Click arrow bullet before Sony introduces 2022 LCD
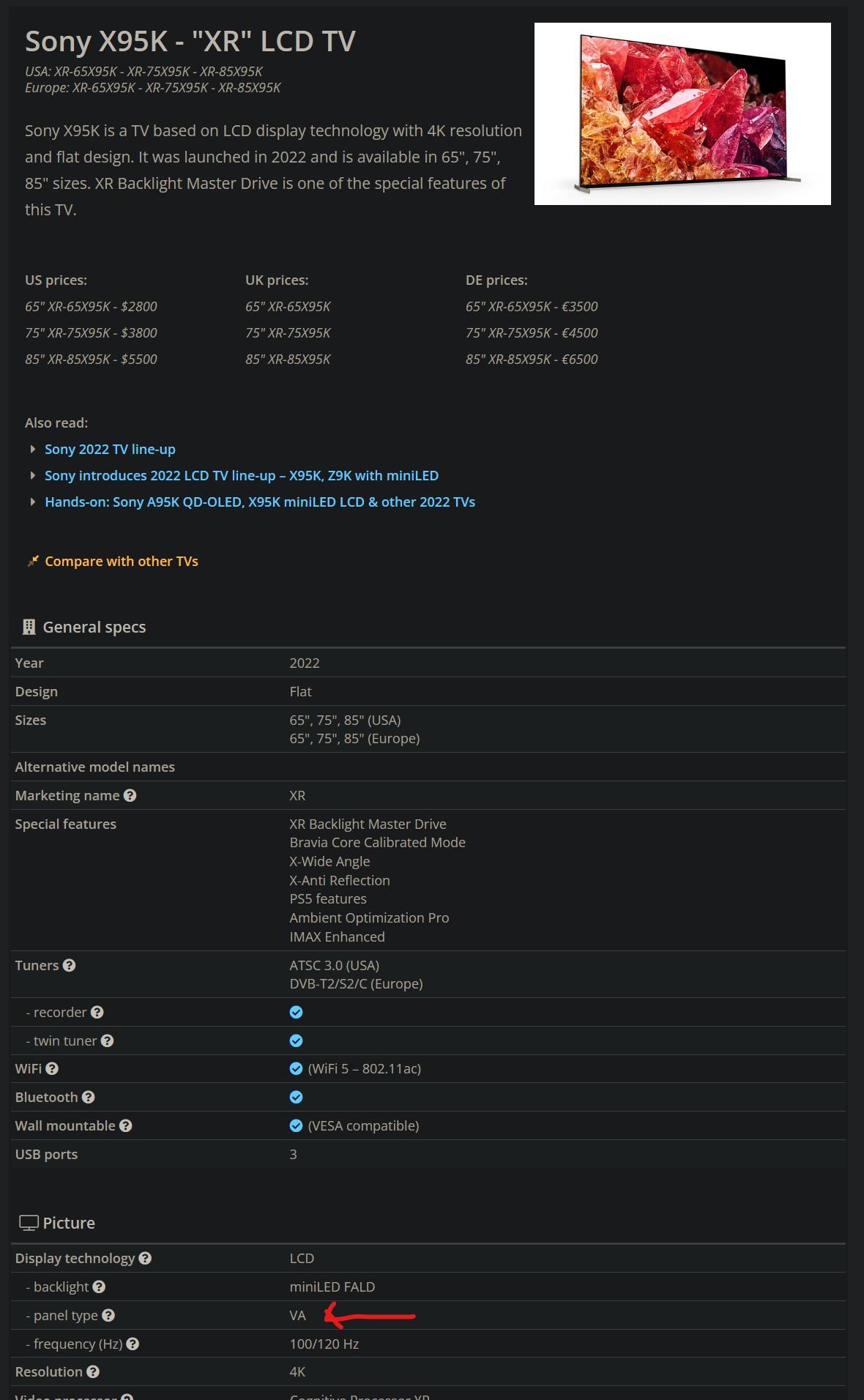 click(32, 475)
